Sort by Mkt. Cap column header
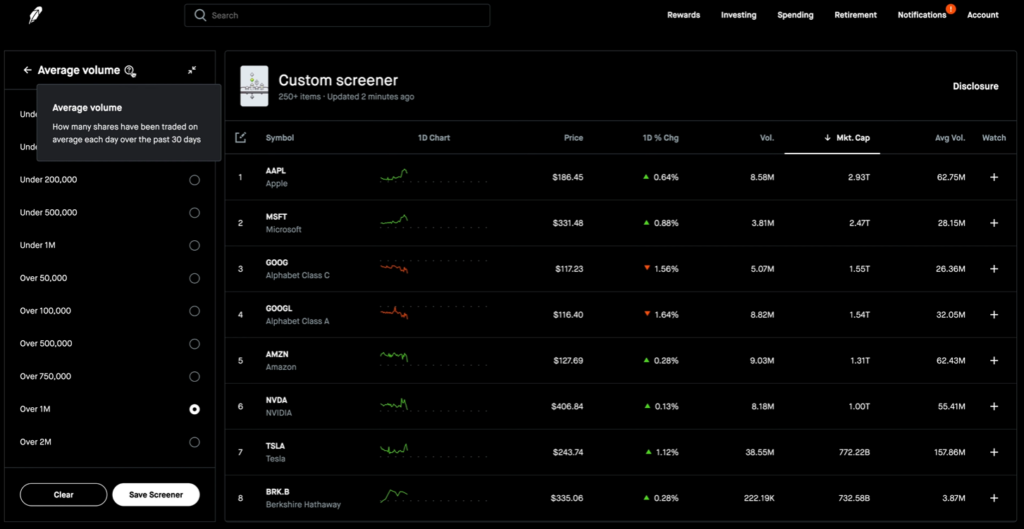The width and height of the screenshot is (1024, 529). (848, 138)
